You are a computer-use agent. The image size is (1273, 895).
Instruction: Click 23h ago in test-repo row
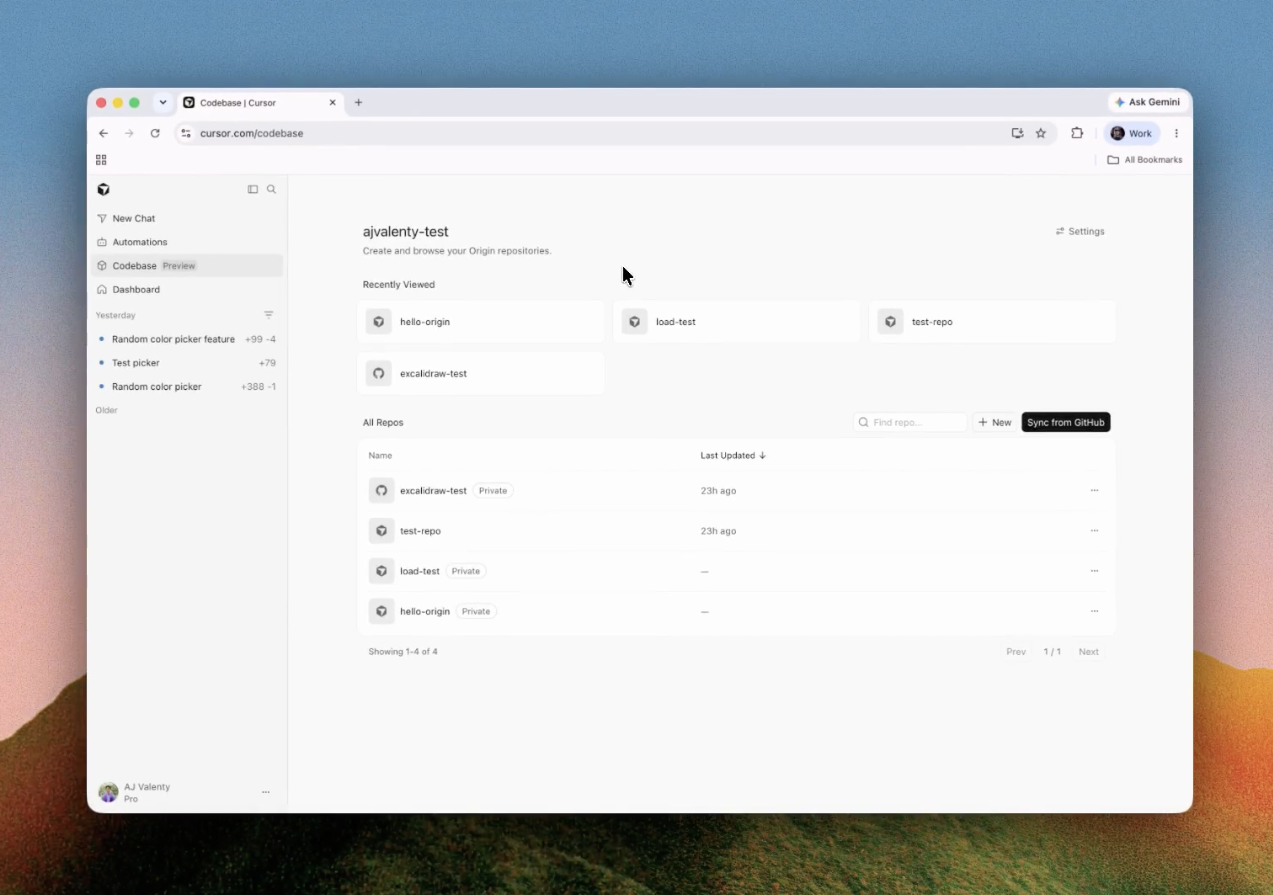[x=718, y=531]
